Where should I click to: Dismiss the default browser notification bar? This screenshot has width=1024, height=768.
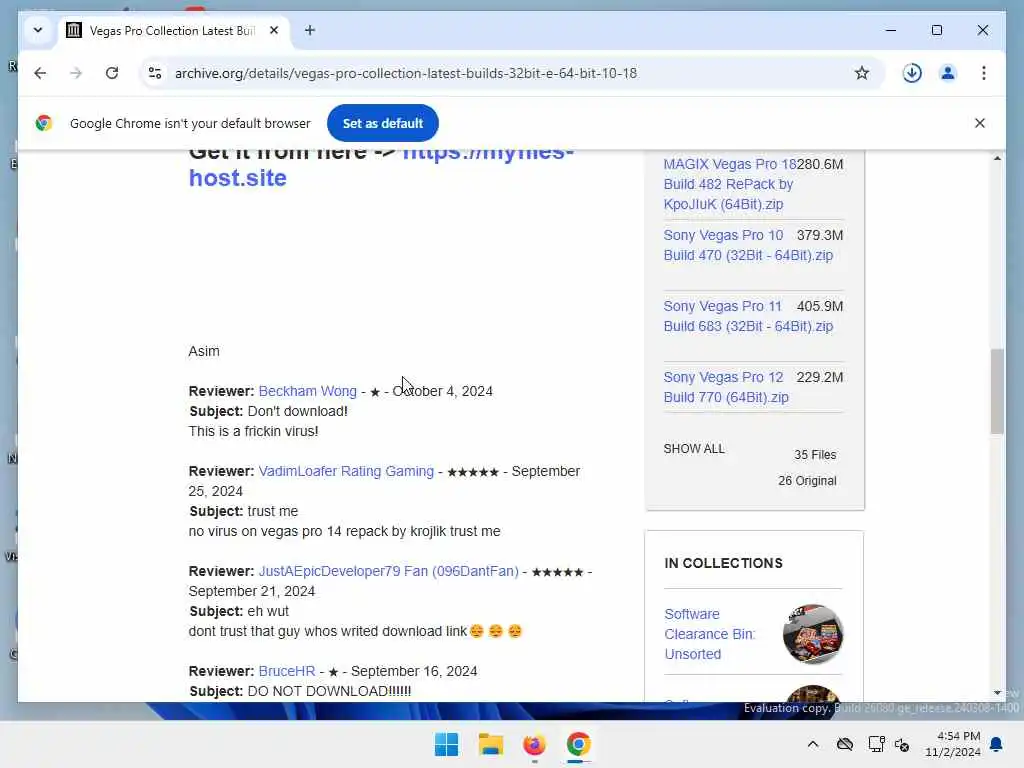pos(979,123)
